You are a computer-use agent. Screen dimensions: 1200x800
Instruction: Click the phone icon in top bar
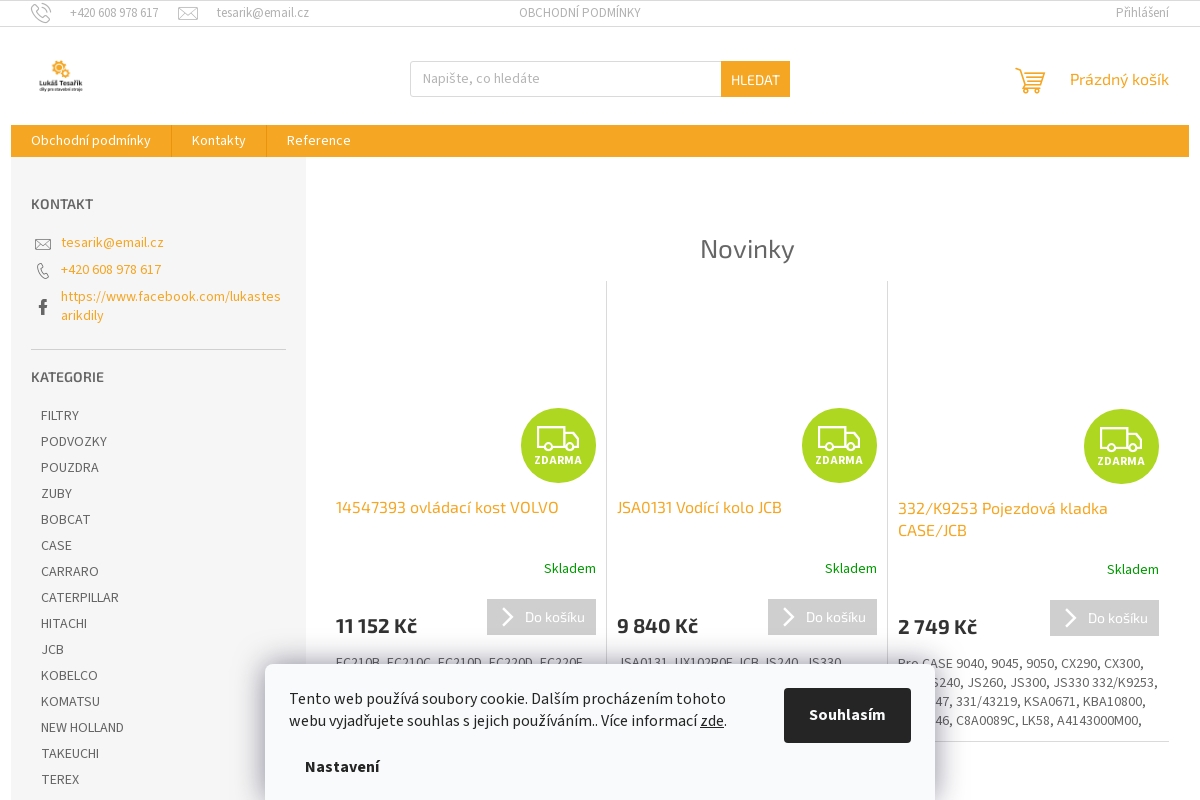(x=41, y=13)
